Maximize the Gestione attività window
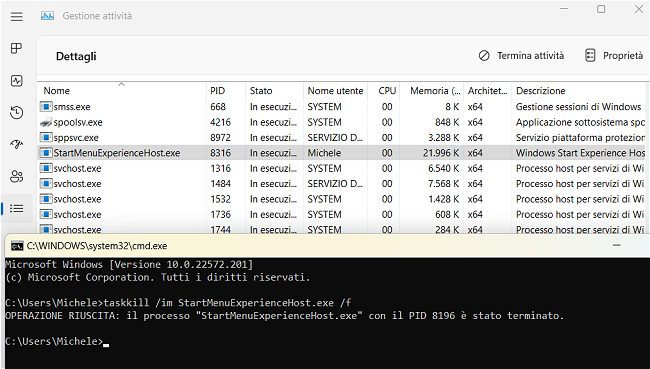The height and width of the screenshot is (369, 650). tap(601, 9)
